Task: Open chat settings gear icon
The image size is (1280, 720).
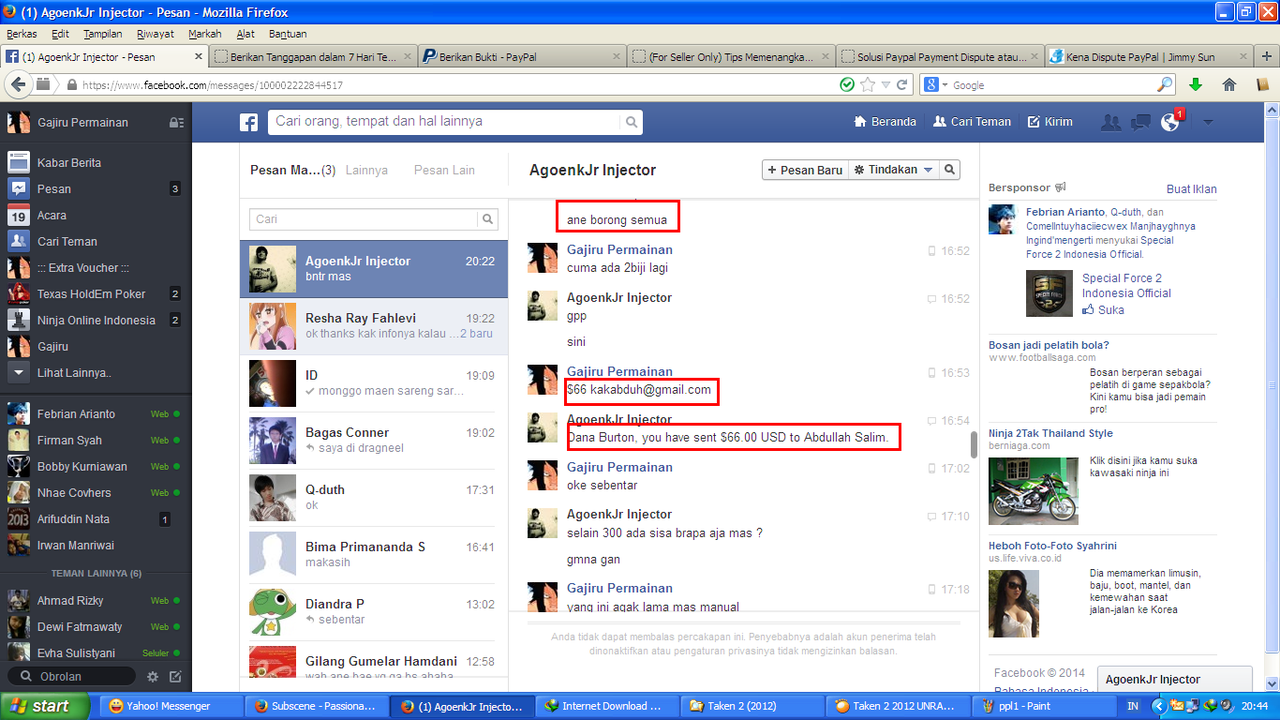Action: click(x=153, y=677)
